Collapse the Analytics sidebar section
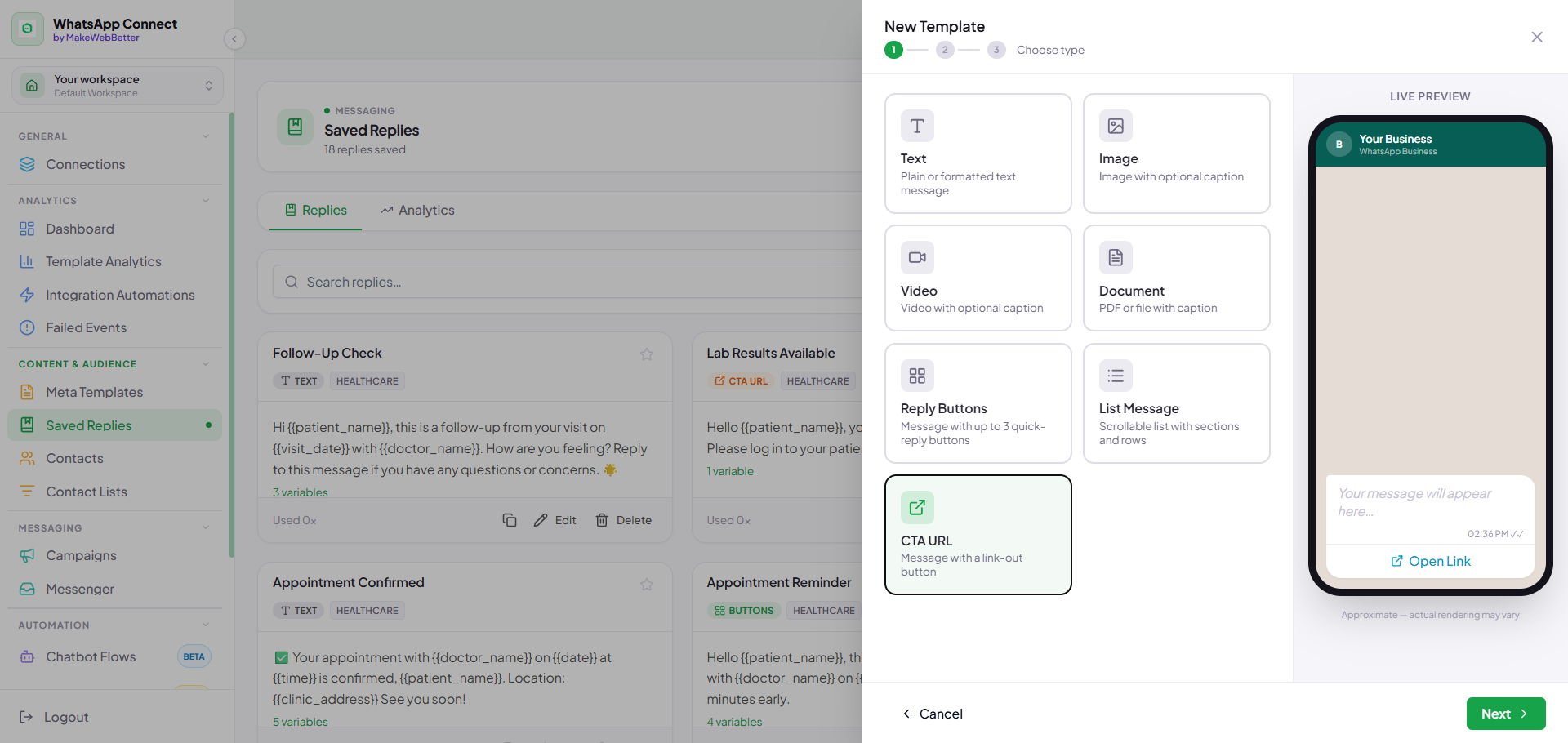Image resolution: width=1568 pixels, height=743 pixels. coord(206,201)
